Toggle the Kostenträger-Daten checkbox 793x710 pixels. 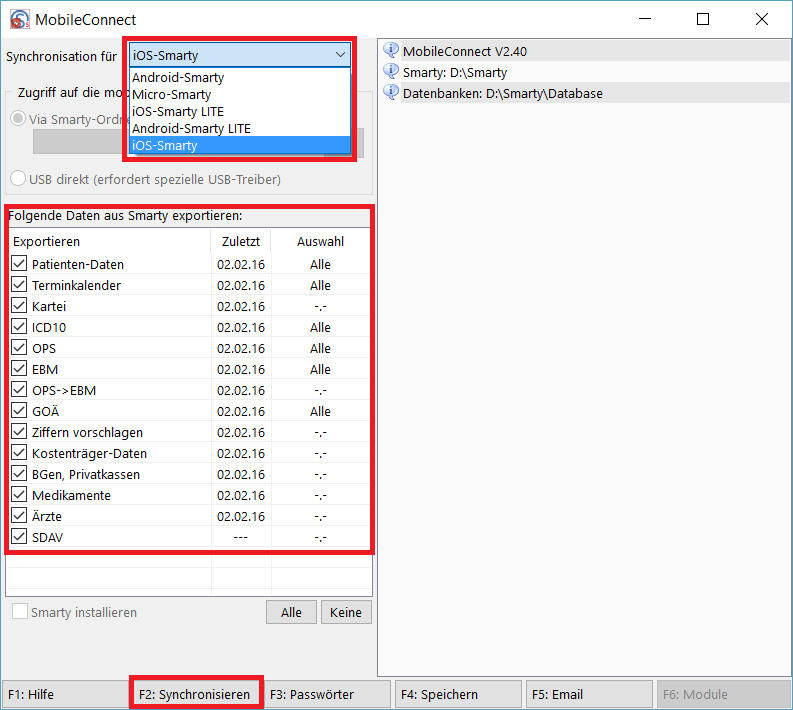[x=19, y=453]
